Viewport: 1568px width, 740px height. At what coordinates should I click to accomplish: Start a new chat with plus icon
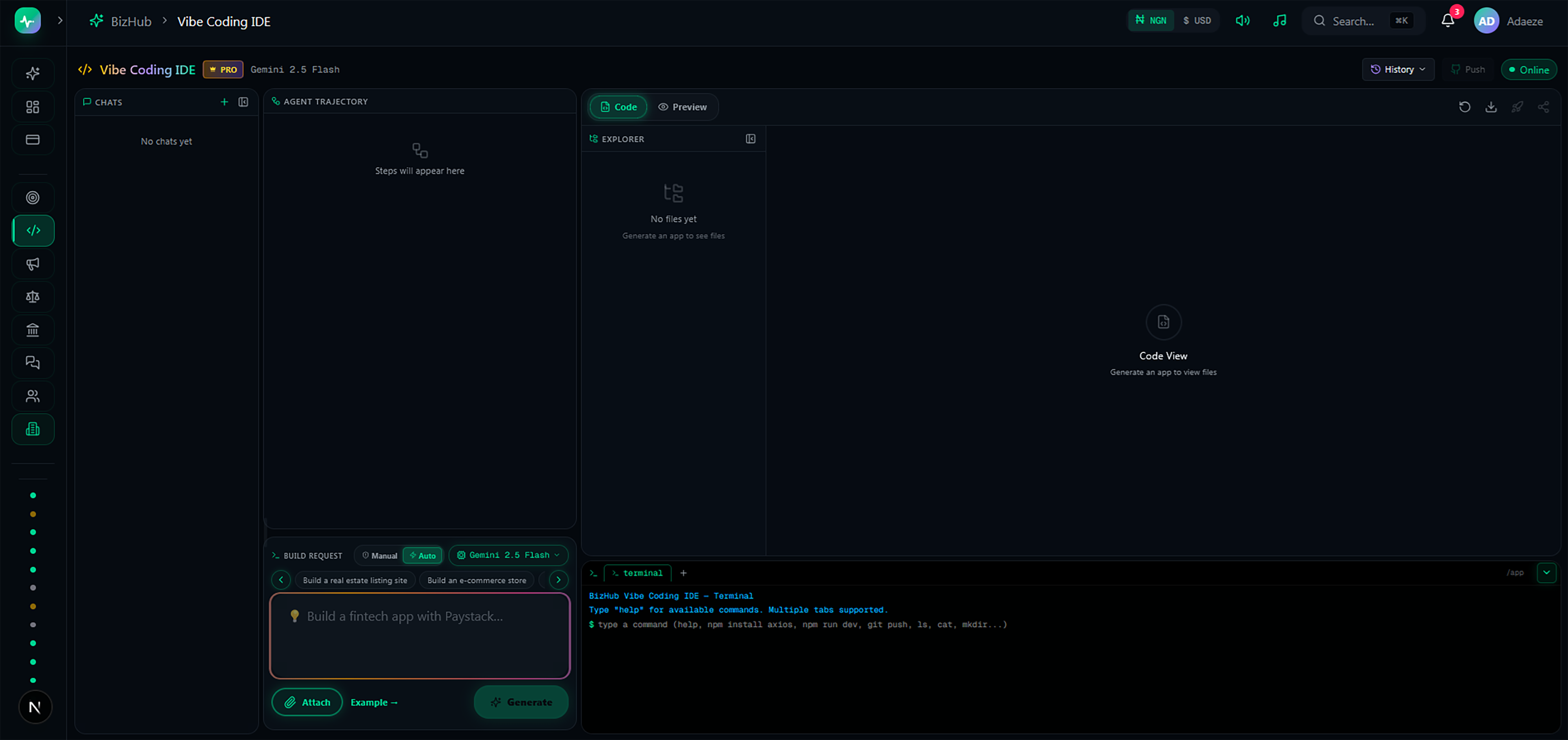coord(224,102)
